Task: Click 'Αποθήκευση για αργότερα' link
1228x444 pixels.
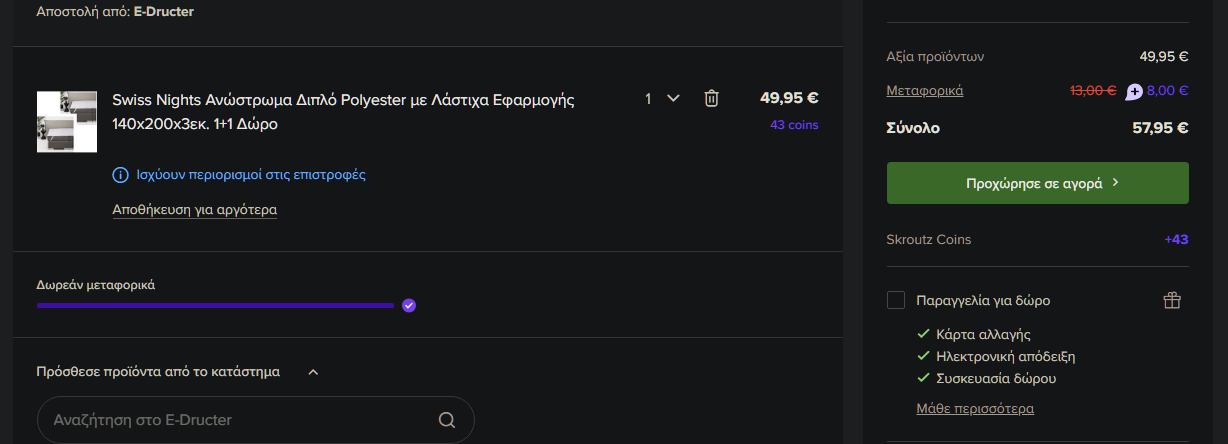Action: pyautogui.click(x=194, y=210)
